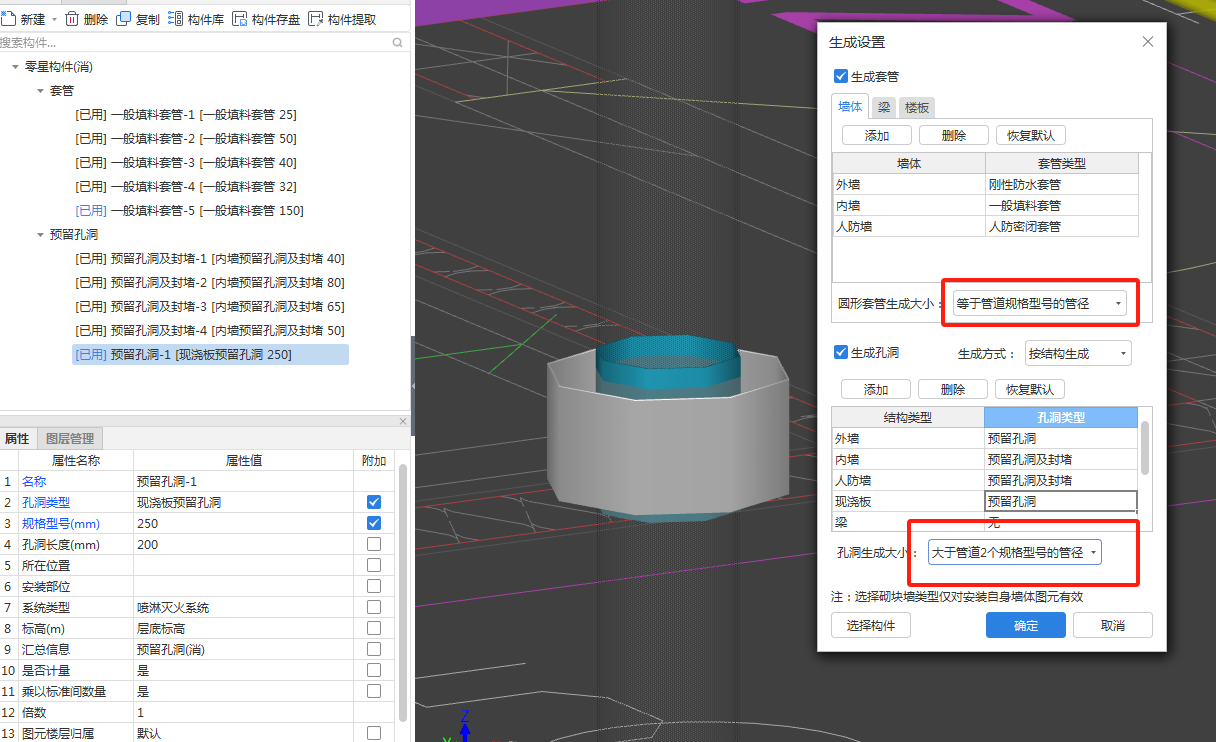Click the 孔洞类型 column header
Image resolution: width=1216 pixels, height=742 pixels.
tap(1060, 417)
